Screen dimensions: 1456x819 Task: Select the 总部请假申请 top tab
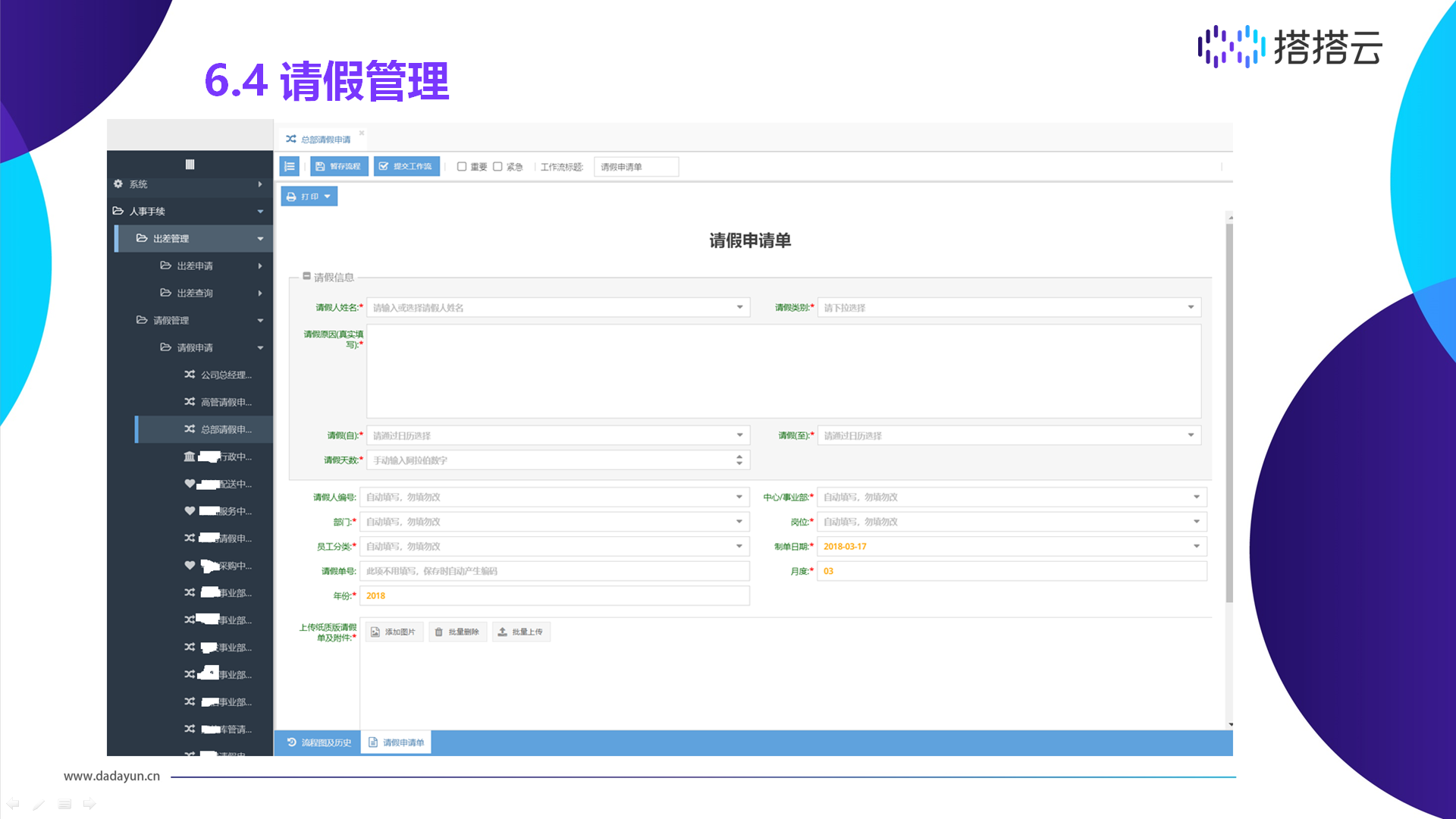(325, 140)
